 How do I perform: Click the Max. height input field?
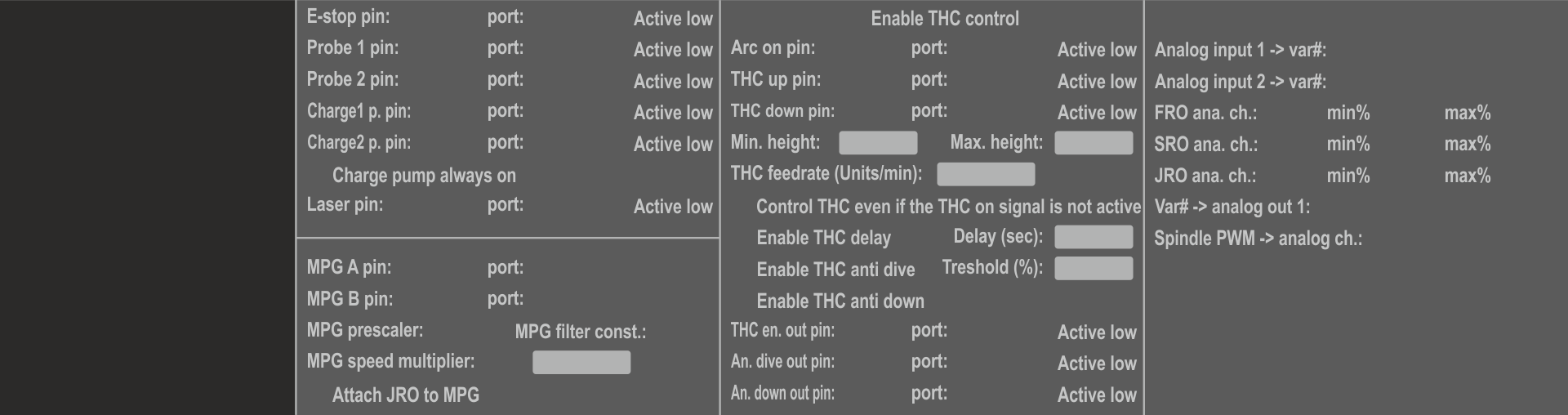(x=1094, y=143)
